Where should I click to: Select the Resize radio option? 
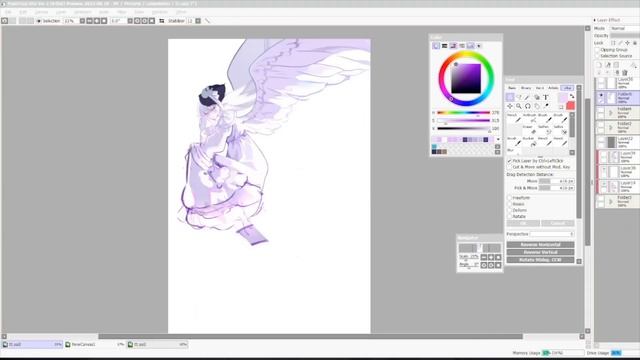(x=509, y=204)
